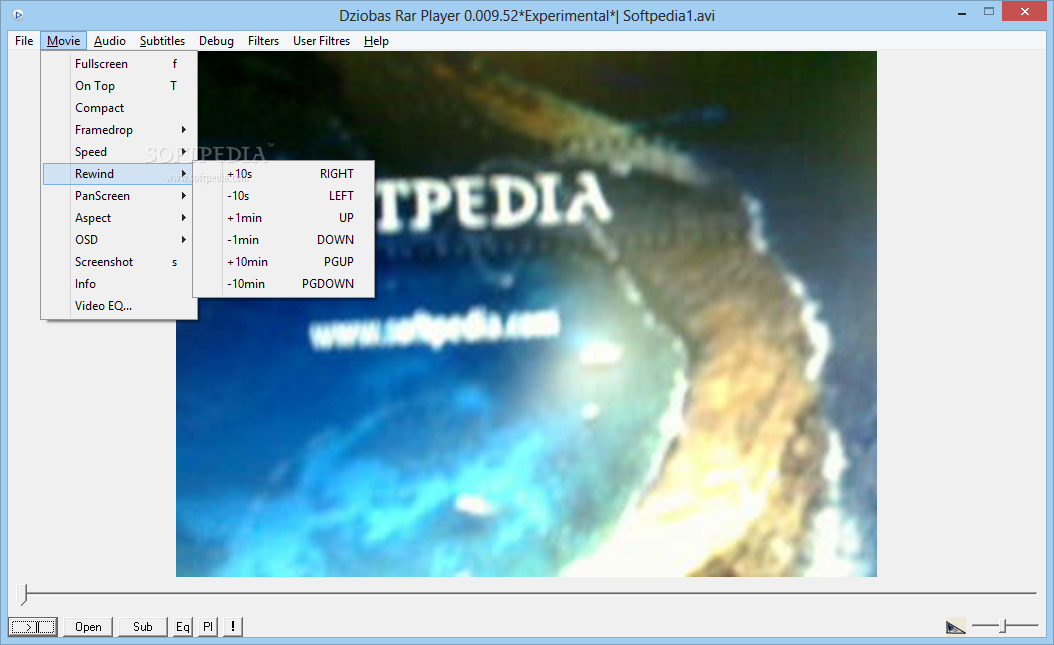Maximize the player window
Viewport: 1054px width, 645px height.
pos(989,11)
